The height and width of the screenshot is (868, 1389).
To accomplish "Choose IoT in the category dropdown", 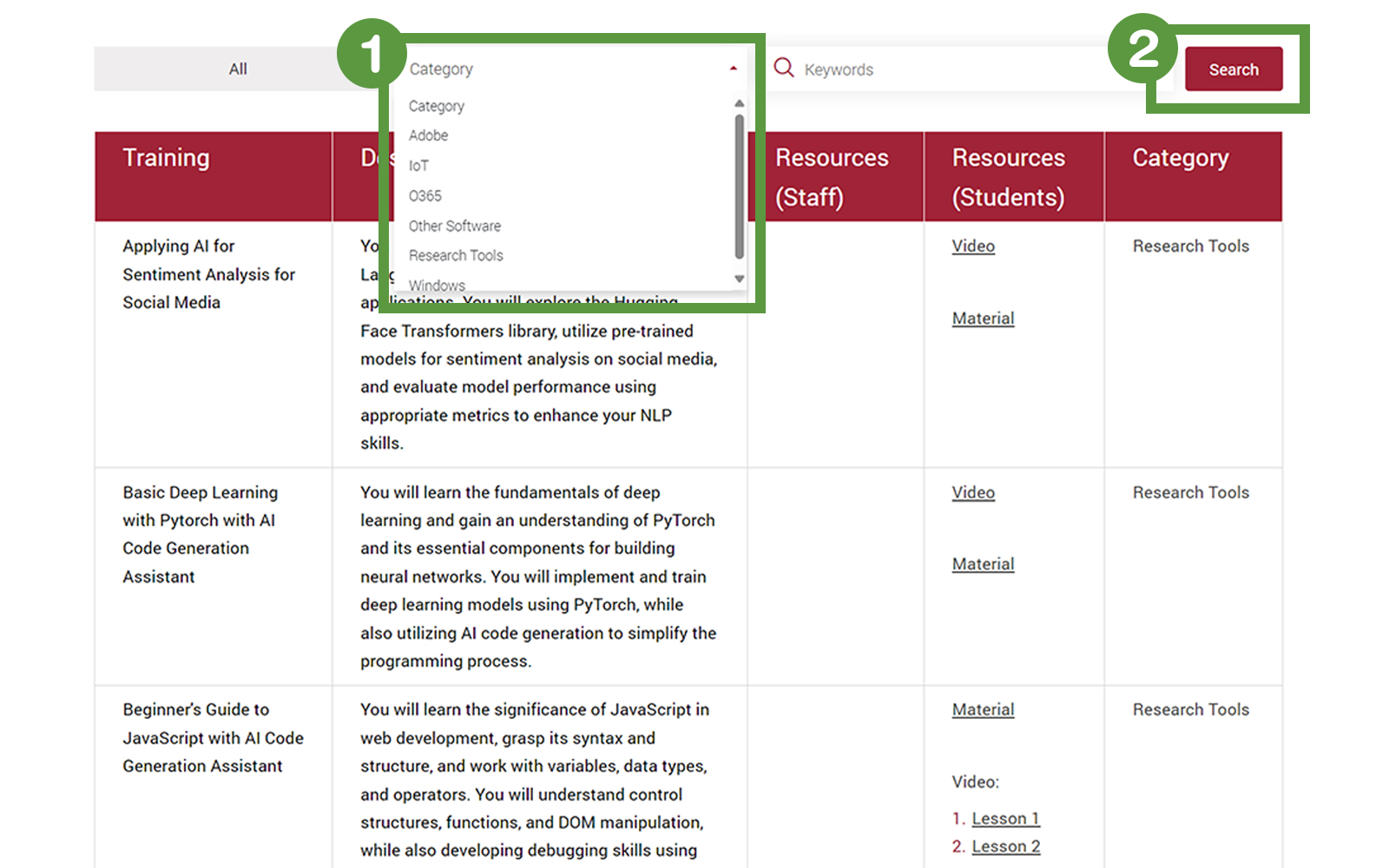I will coord(418,166).
